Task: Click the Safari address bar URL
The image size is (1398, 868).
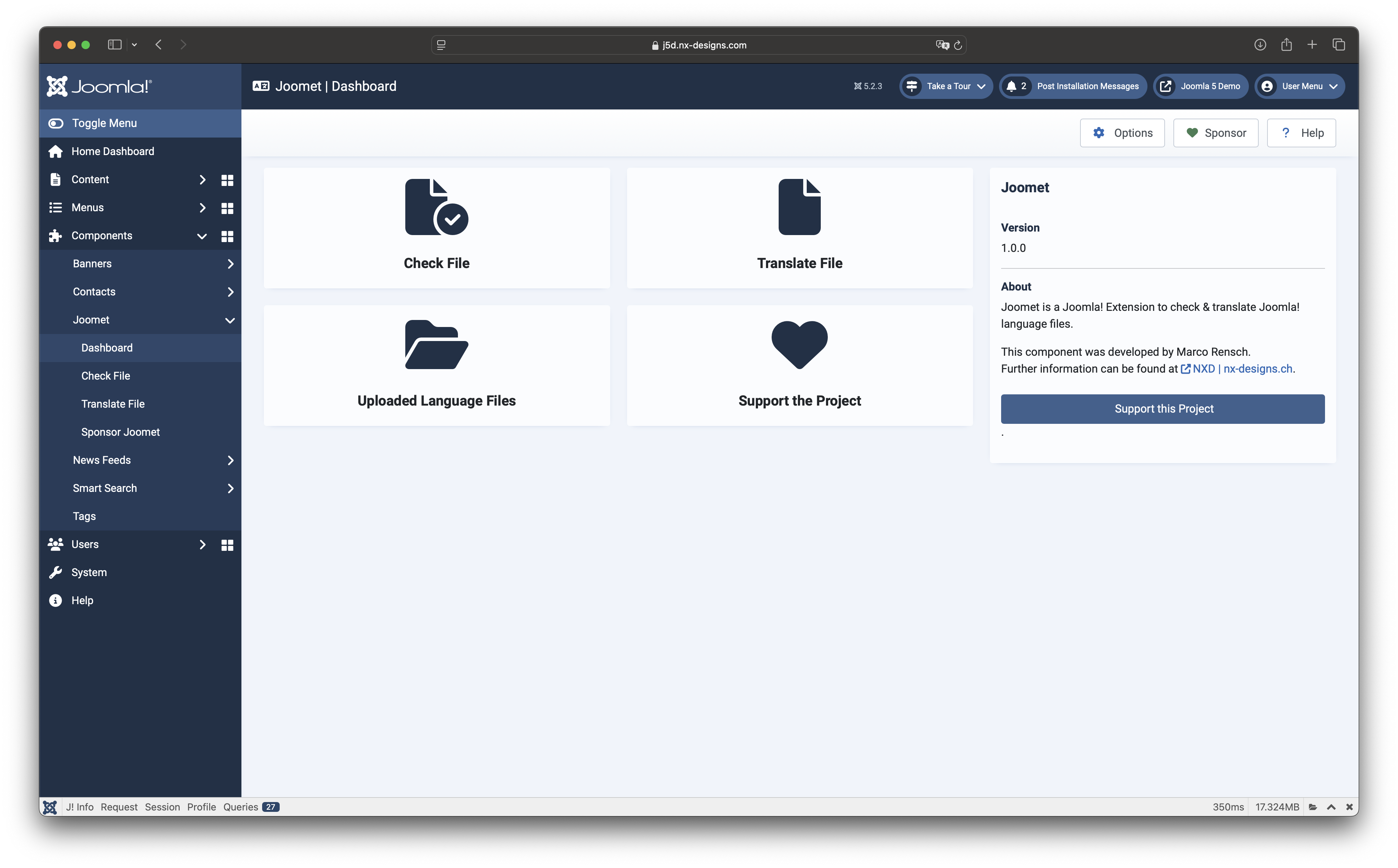Action: [x=699, y=45]
